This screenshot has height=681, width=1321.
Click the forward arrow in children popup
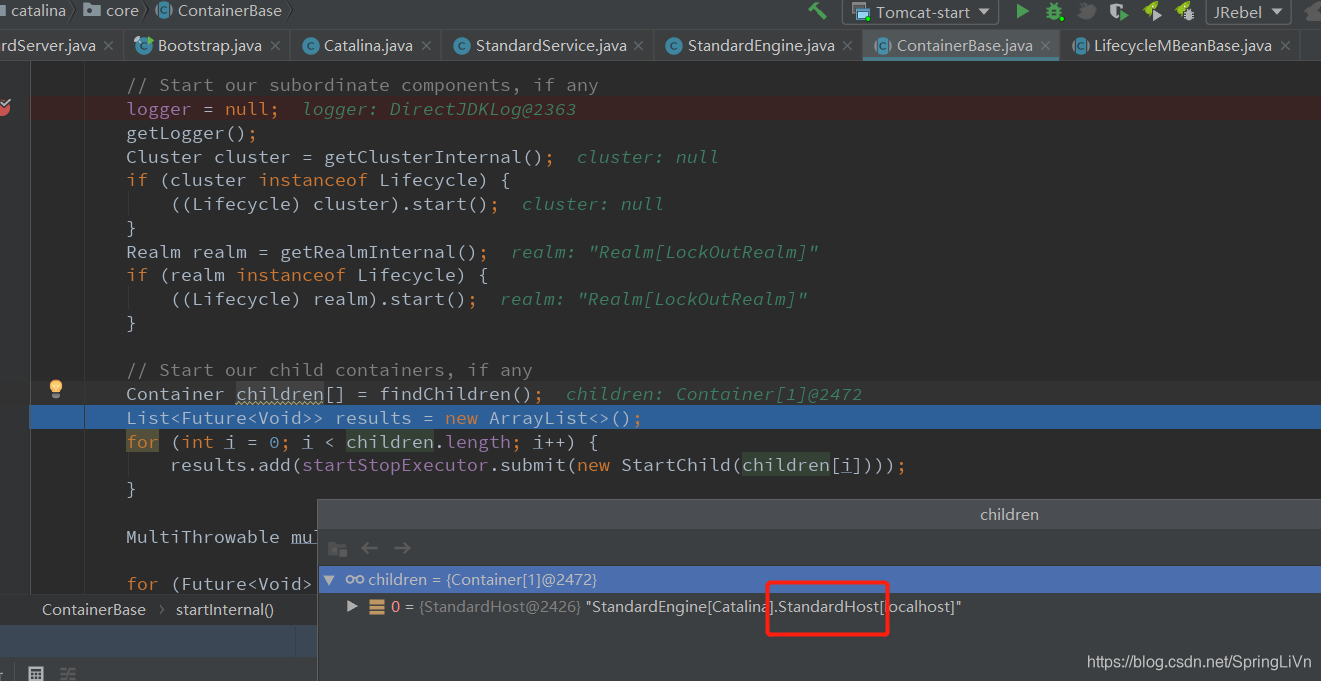(x=402, y=548)
